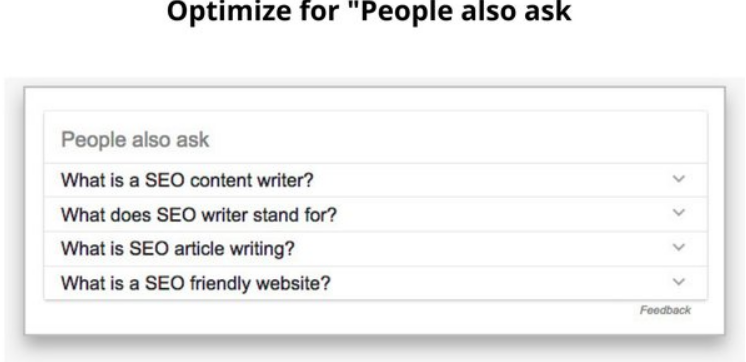746x362 pixels.
Task: Click 'article writing?' in the third question
Action: coord(235,249)
